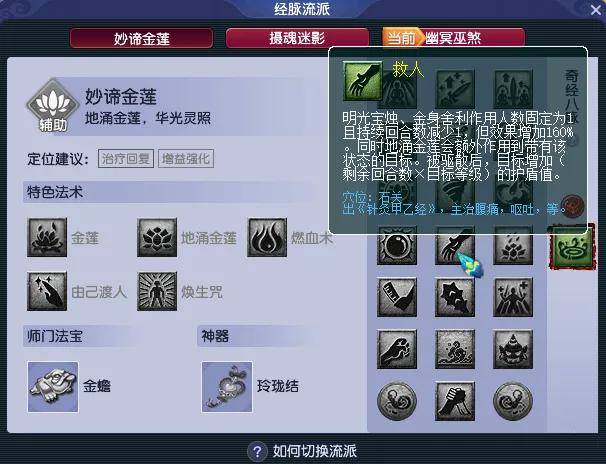Open the 如何切换流派 help link
This screenshot has height=464, width=606.
tap(315, 451)
